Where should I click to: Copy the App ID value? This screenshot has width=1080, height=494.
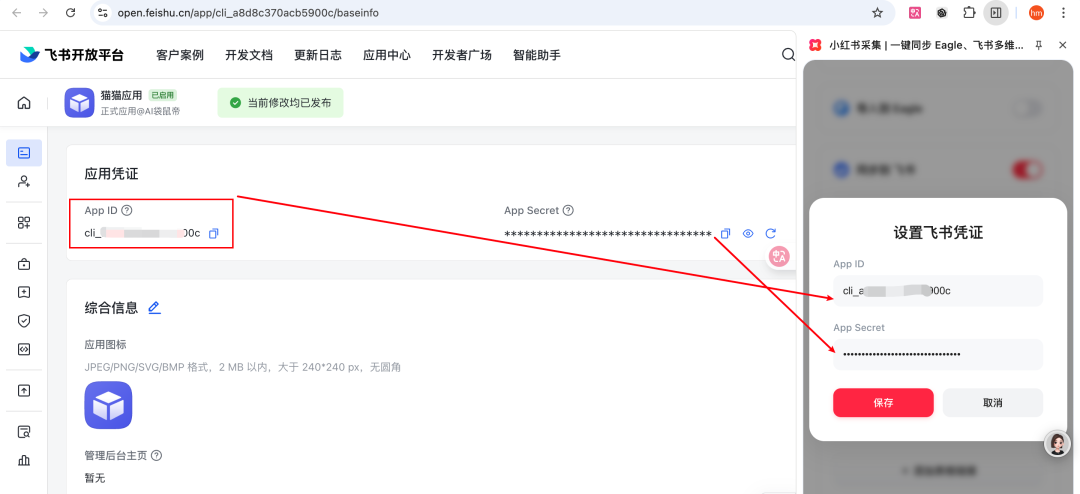pos(213,233)
